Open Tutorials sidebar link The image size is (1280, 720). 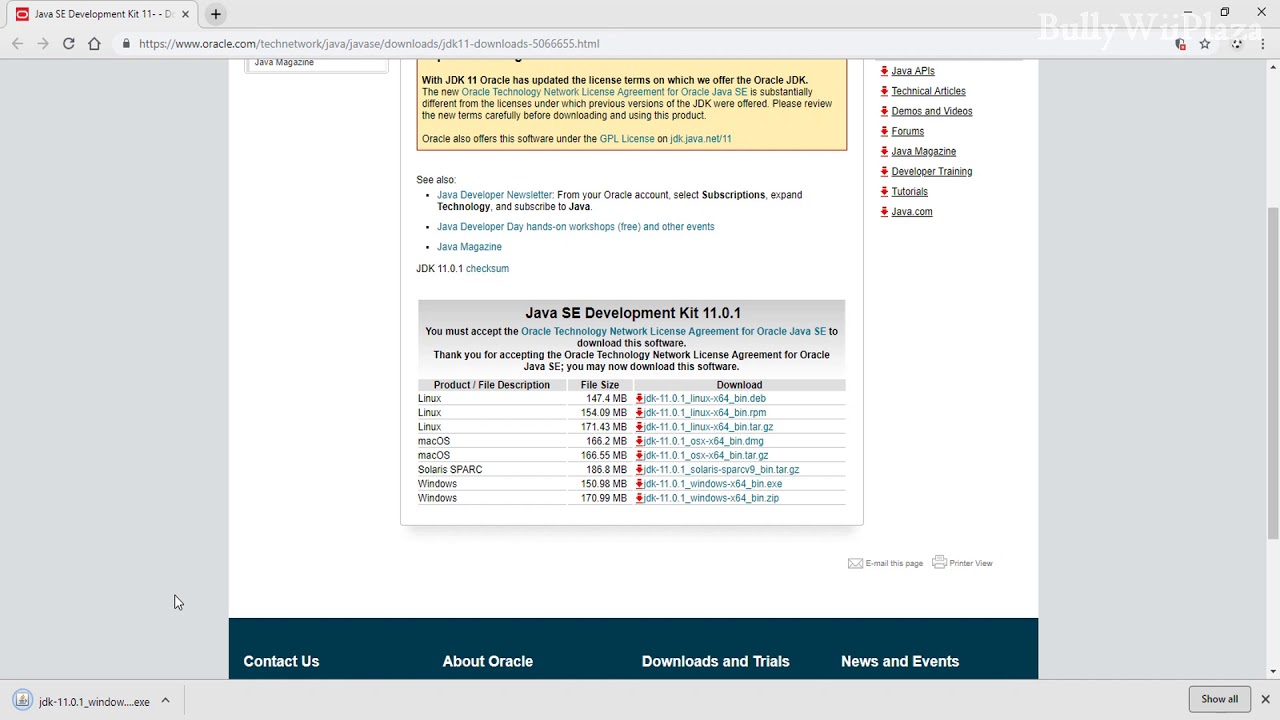[x=909, y=191]
